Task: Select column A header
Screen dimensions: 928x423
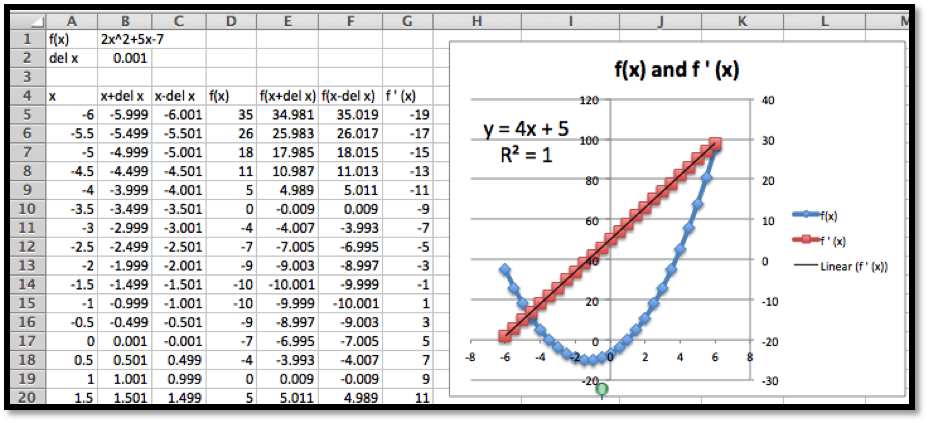Action: point(73,21)
